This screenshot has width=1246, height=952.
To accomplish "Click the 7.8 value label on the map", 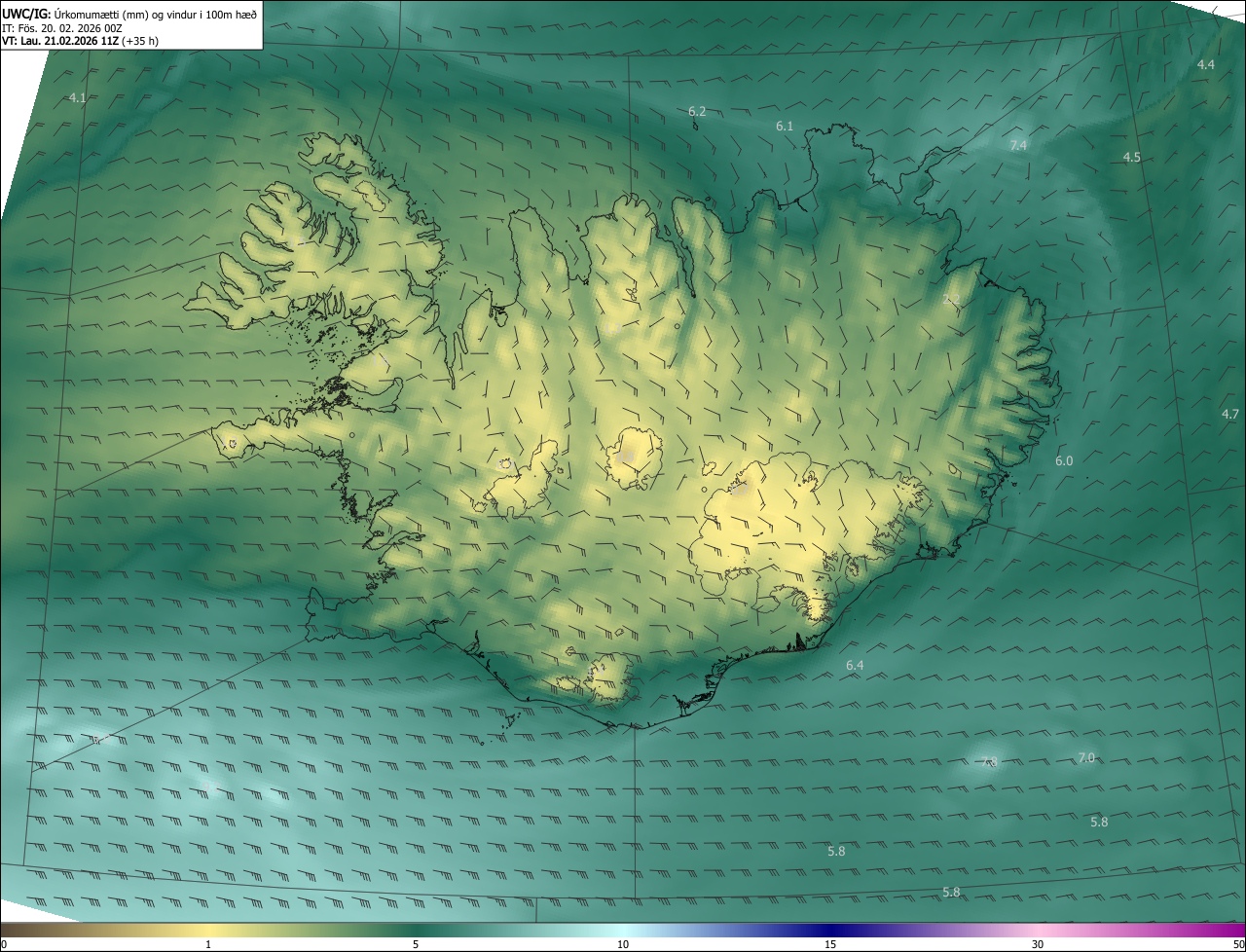I will tap(989, 762).
